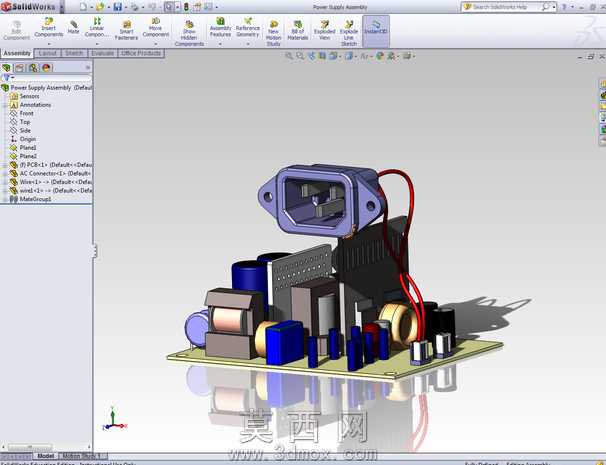Screen dimensions: 606x465
Task: Open the FeatureManager design tree tab
Action: (7, 68)
